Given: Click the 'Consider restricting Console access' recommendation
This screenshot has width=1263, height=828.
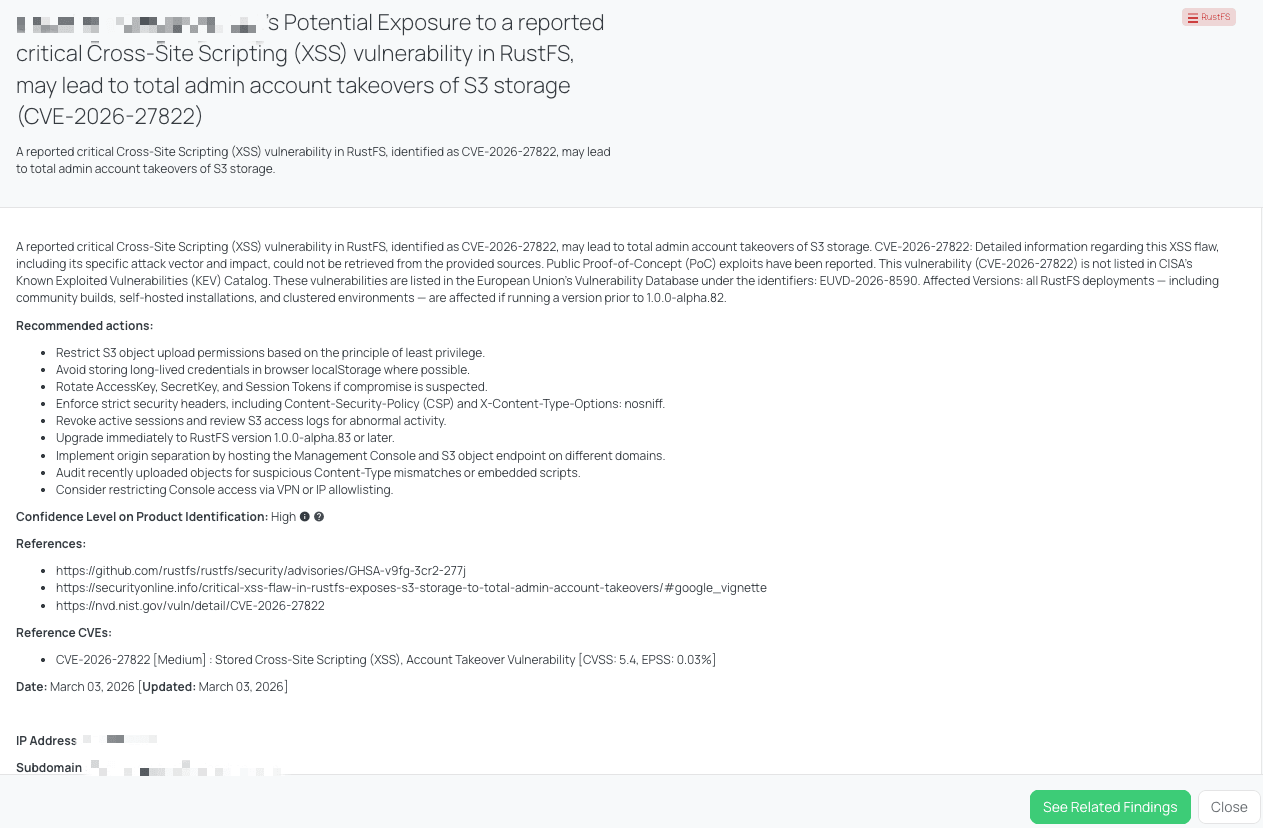Looking at the screenshot, I should [225, 490].
